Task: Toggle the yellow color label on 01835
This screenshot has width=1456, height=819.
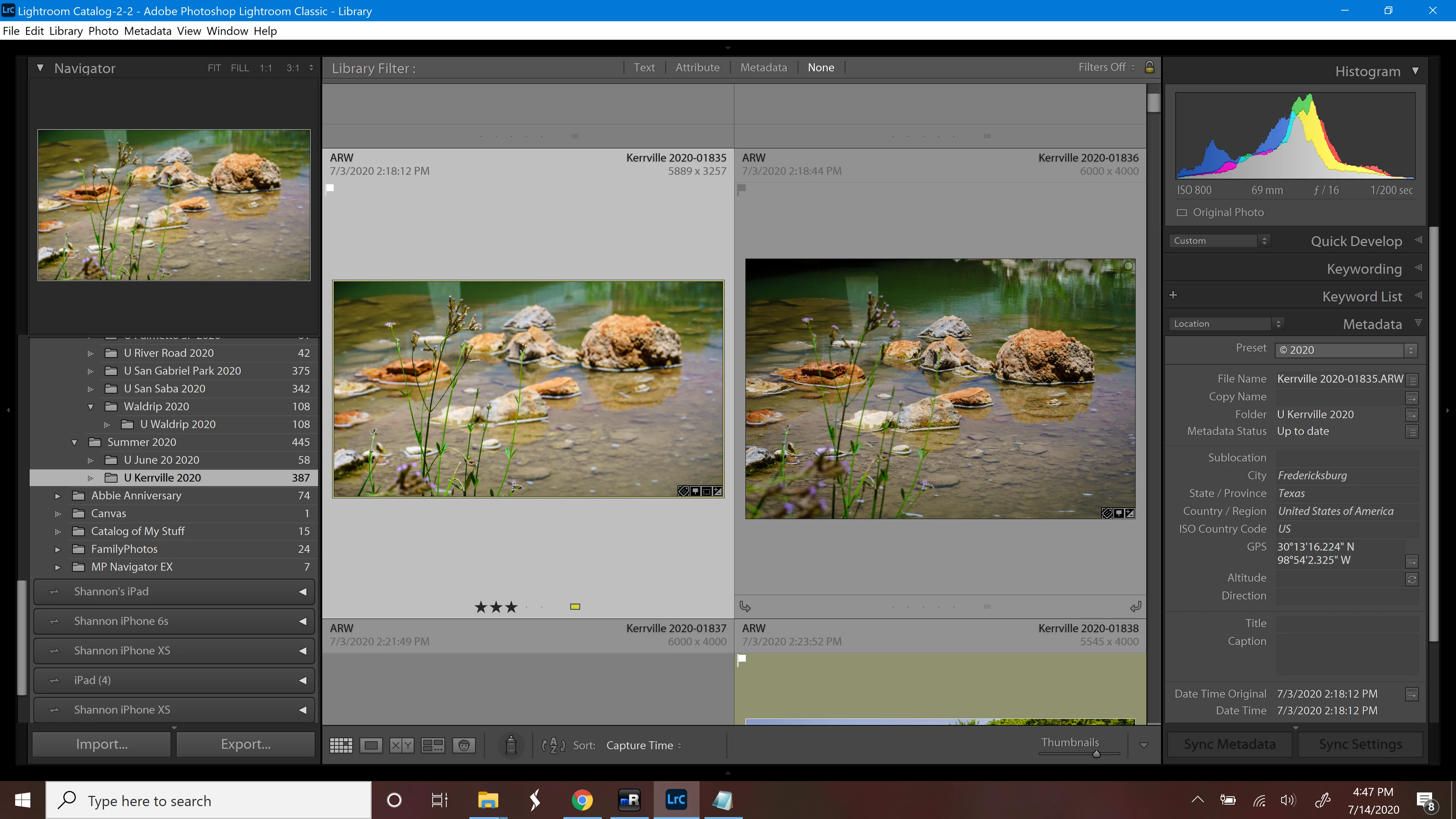Action: 575,607
